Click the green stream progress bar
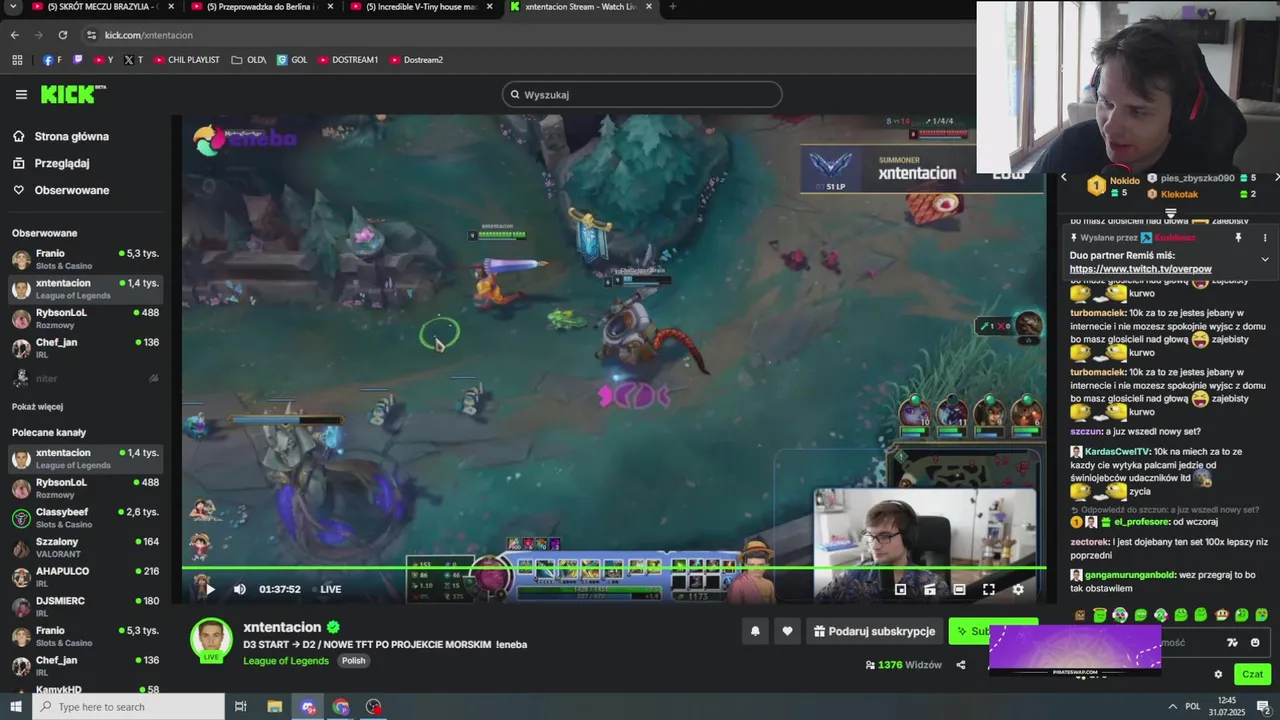Image resolution: width=1280 pixels, height=720 pixels. [x=614, y=568]
